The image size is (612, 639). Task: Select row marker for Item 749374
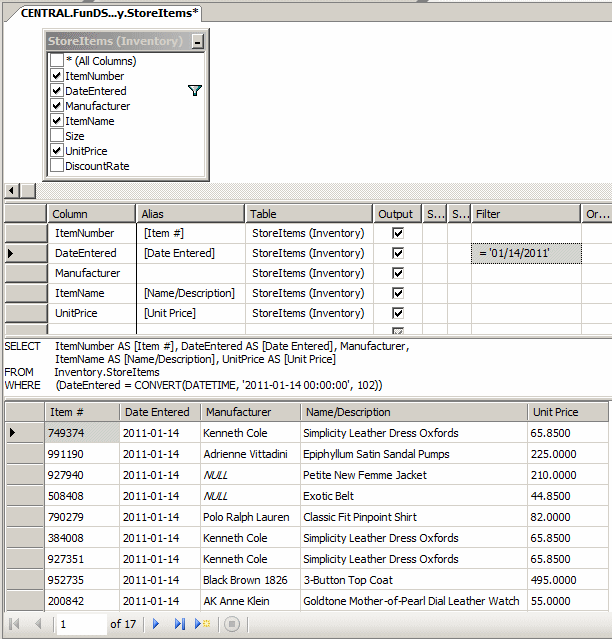coord(25,433)
